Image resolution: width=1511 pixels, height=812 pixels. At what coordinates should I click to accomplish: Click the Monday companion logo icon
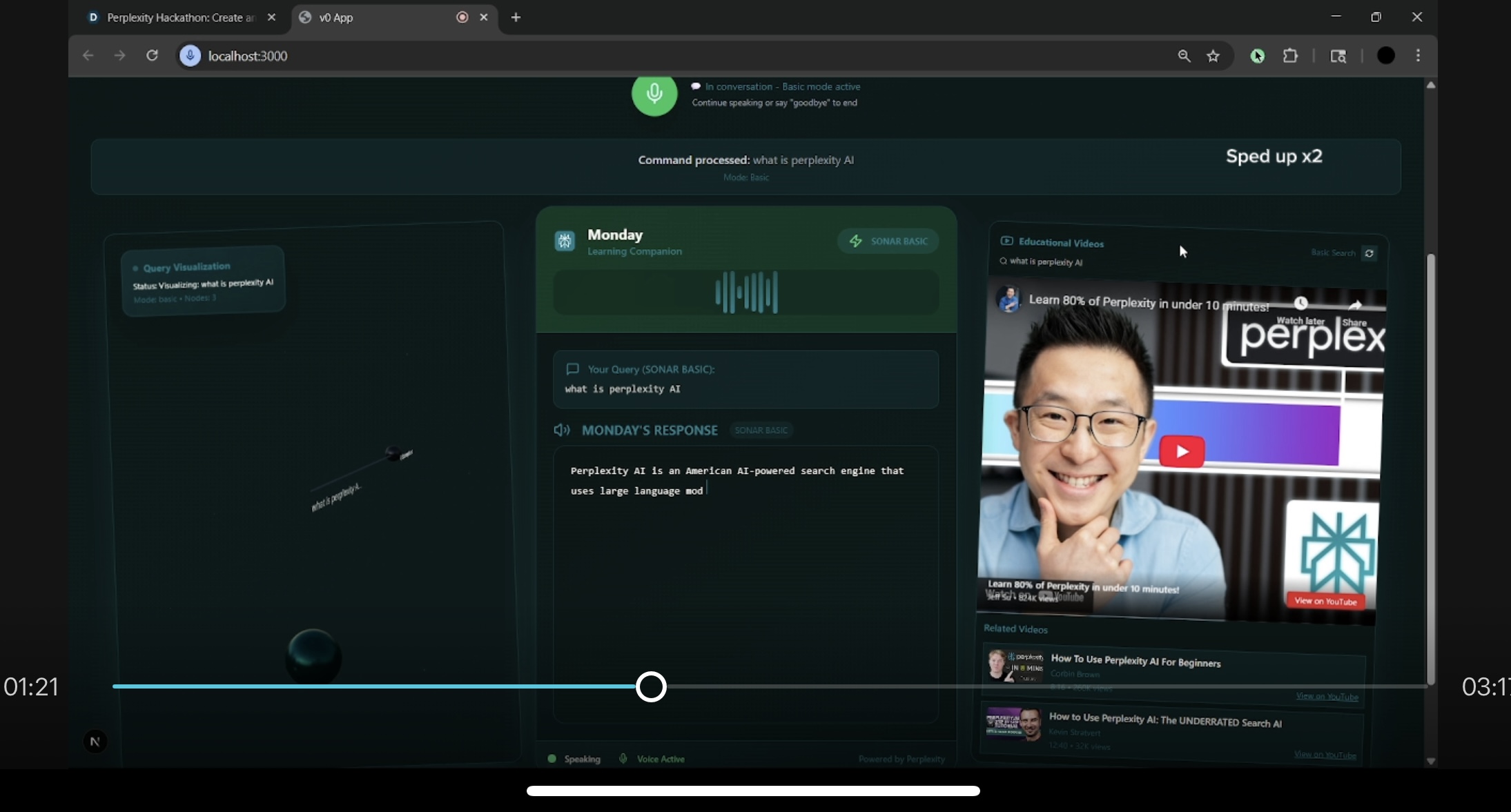pyautogui.click(x=565, y=241)
